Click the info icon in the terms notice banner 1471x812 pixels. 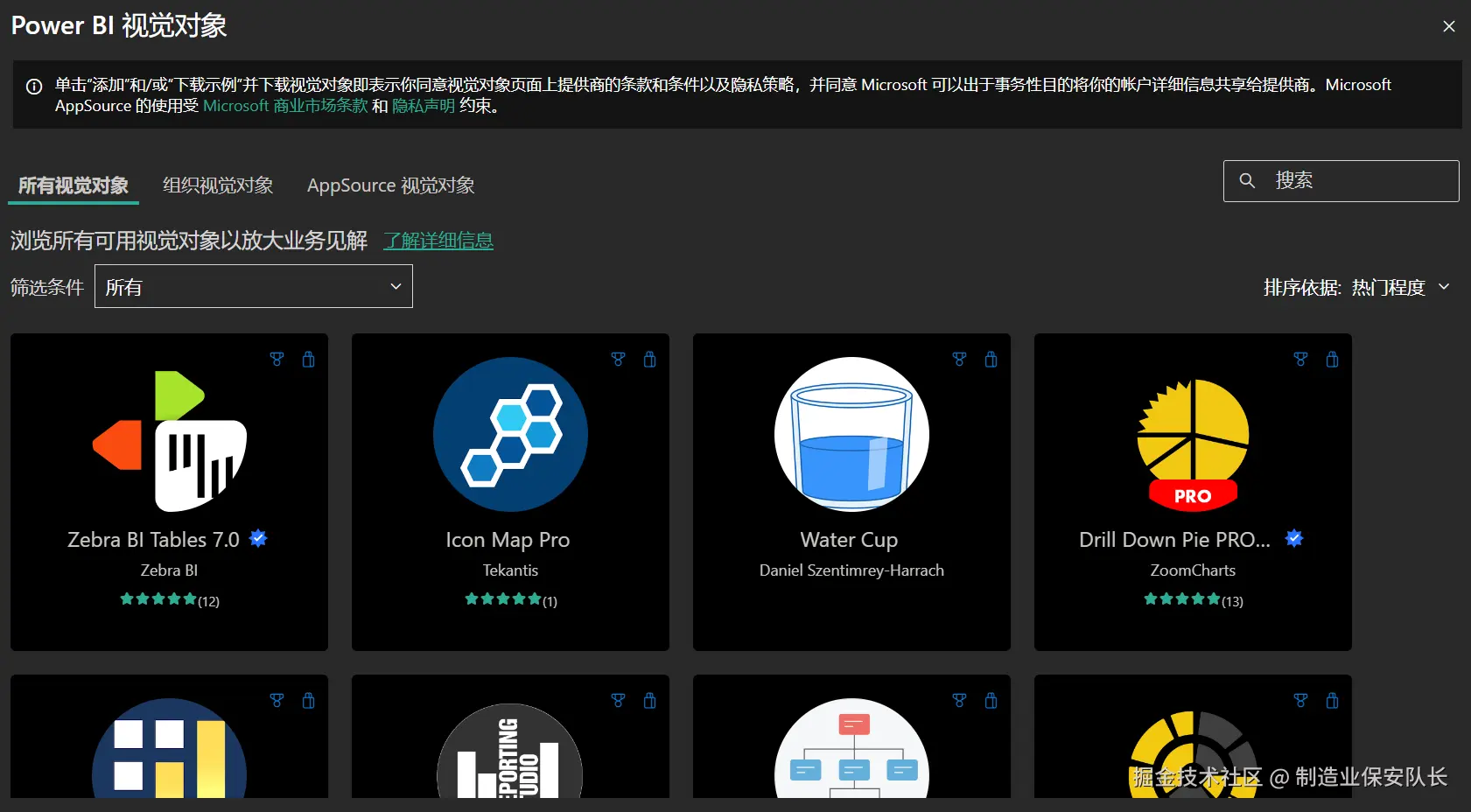(34, 87)
